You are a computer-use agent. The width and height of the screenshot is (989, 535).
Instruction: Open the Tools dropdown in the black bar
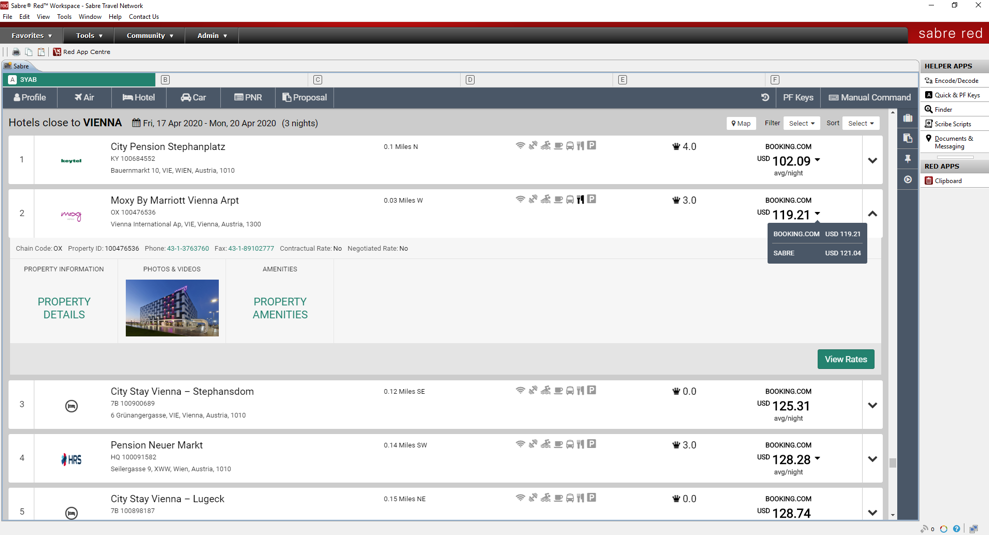[89, 35]
